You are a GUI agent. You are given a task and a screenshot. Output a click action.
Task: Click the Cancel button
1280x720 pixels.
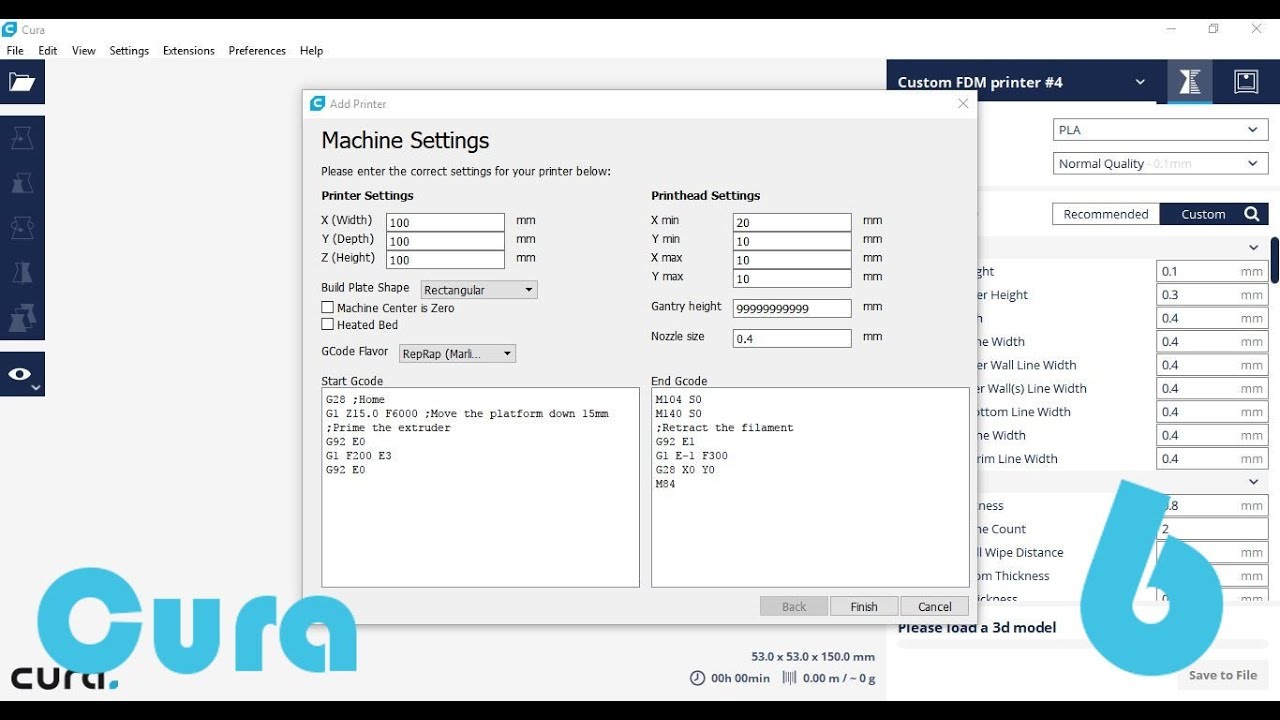[933, 606]
